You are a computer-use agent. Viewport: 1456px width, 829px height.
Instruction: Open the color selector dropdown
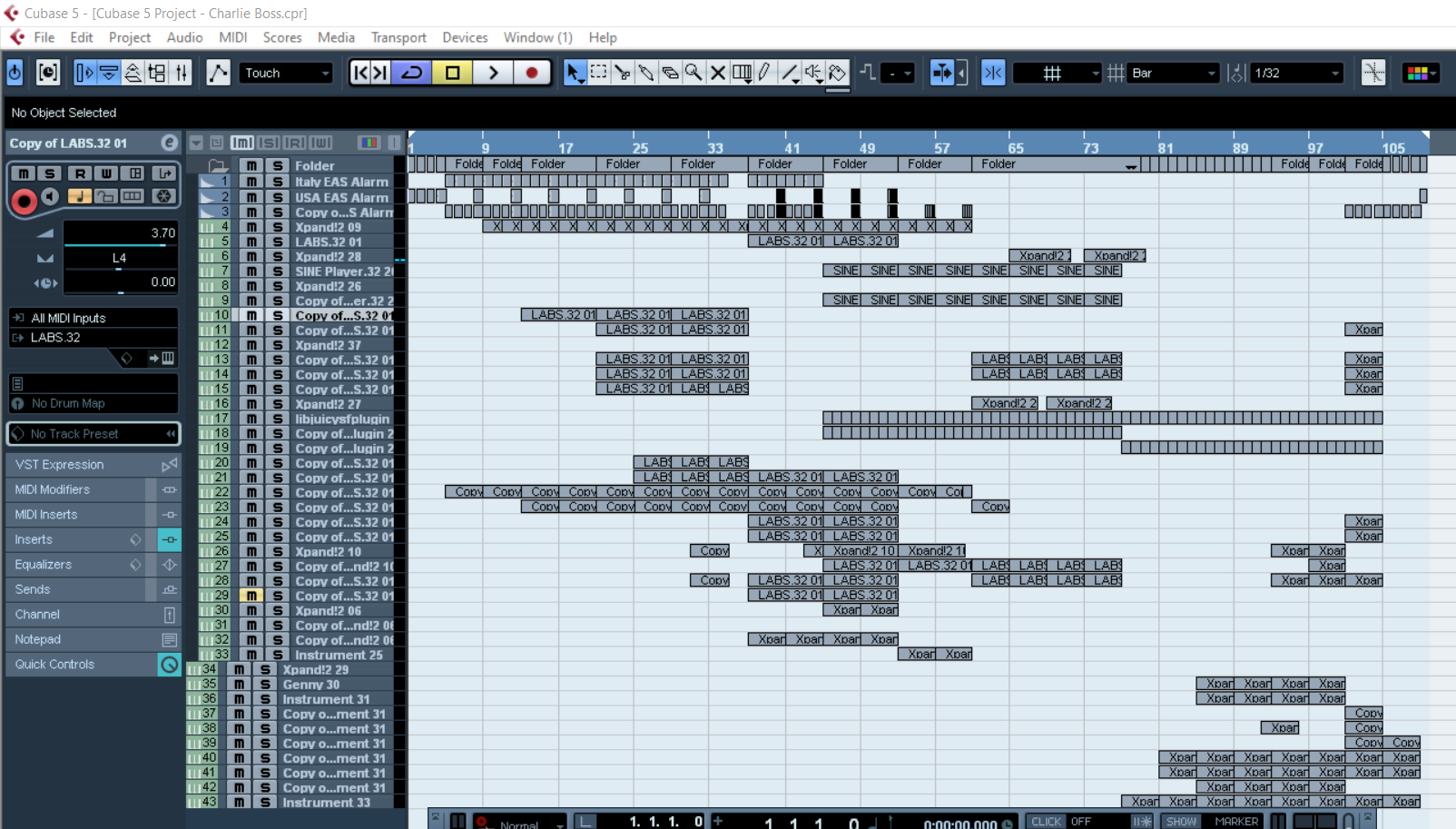[x=1421, y=73]
